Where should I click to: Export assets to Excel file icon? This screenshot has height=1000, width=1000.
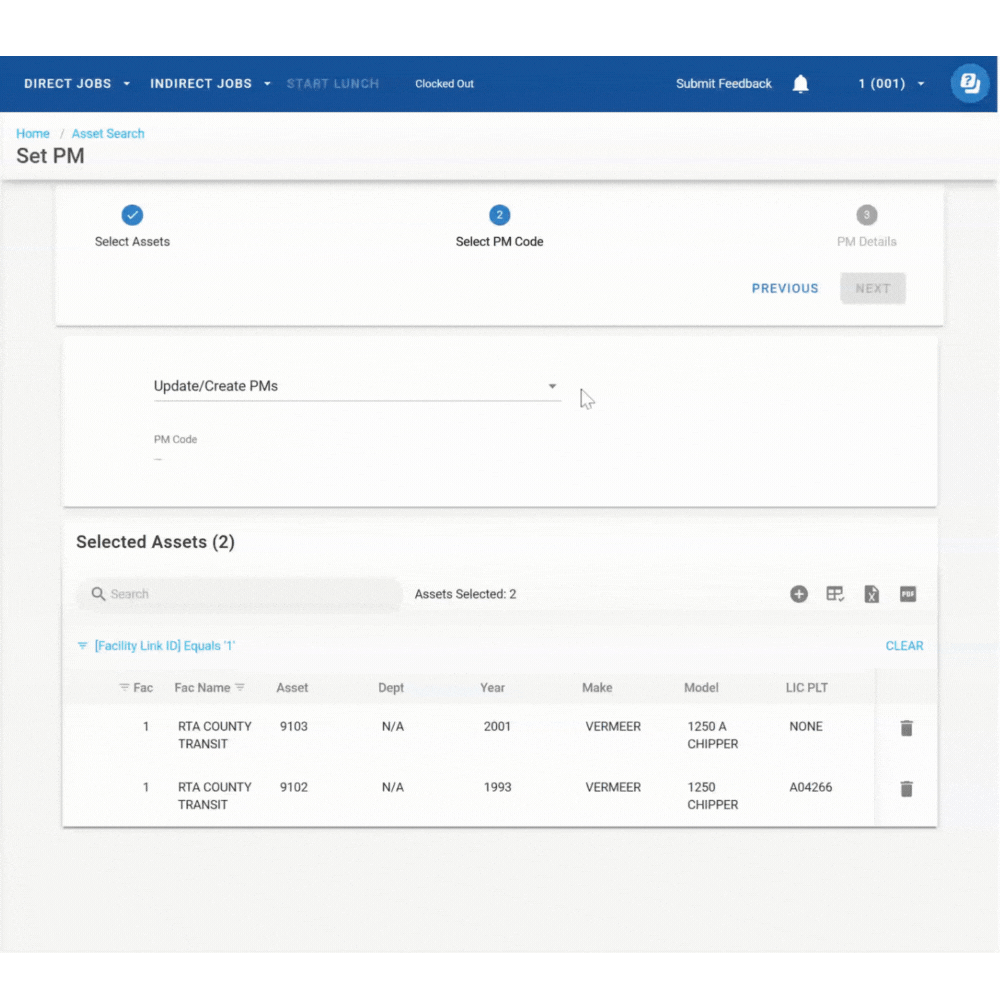coord(872,594)
